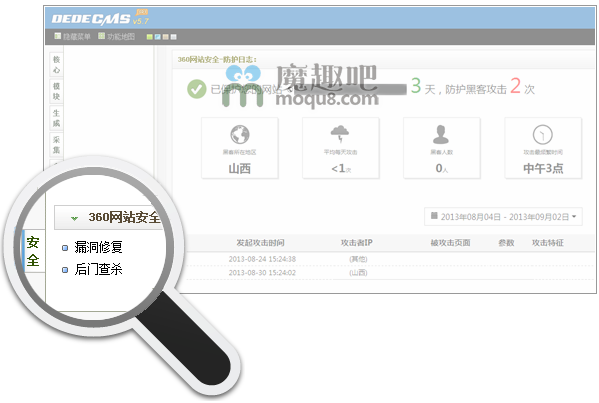Select the 2013-08-30 15:24:02 attack row
Screen dimensions: 599x403
coord(390,273)
